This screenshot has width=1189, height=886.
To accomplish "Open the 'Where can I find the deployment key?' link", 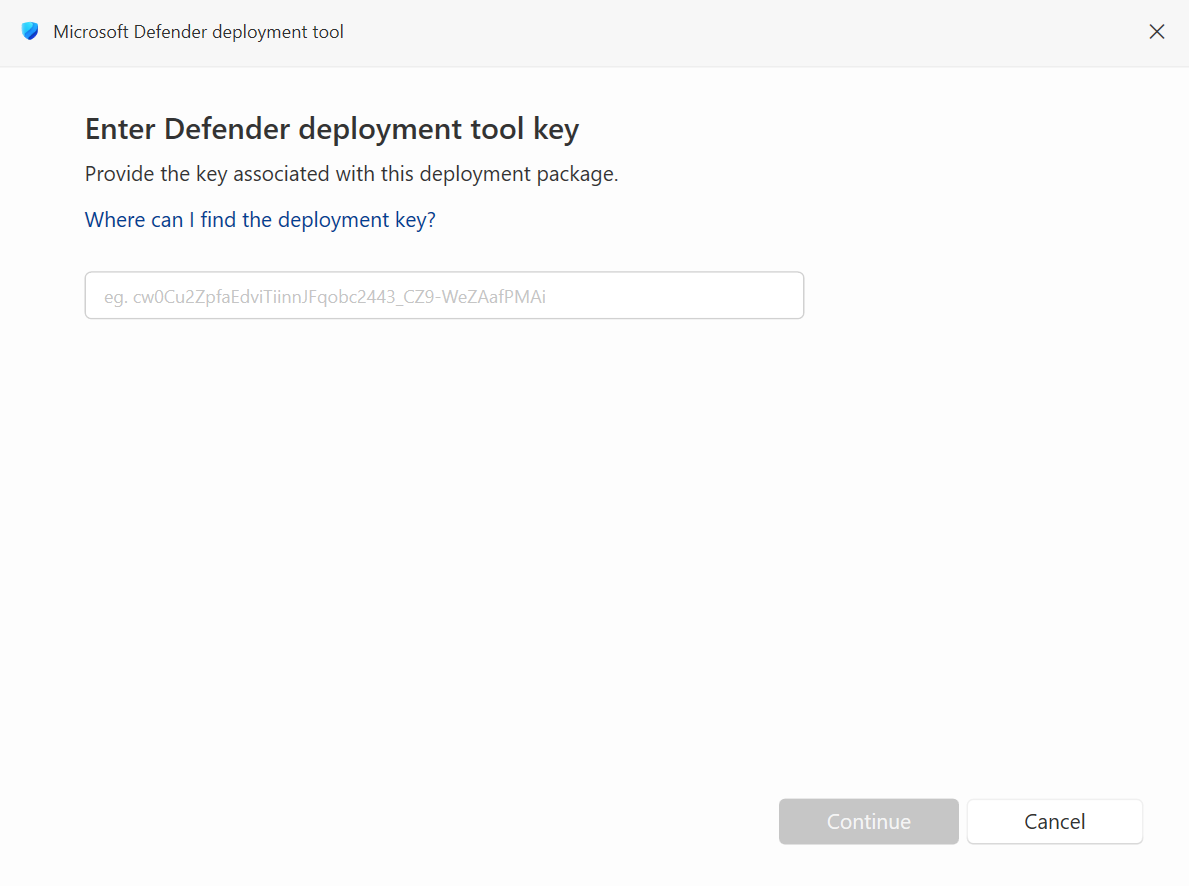I will [260, 220].
